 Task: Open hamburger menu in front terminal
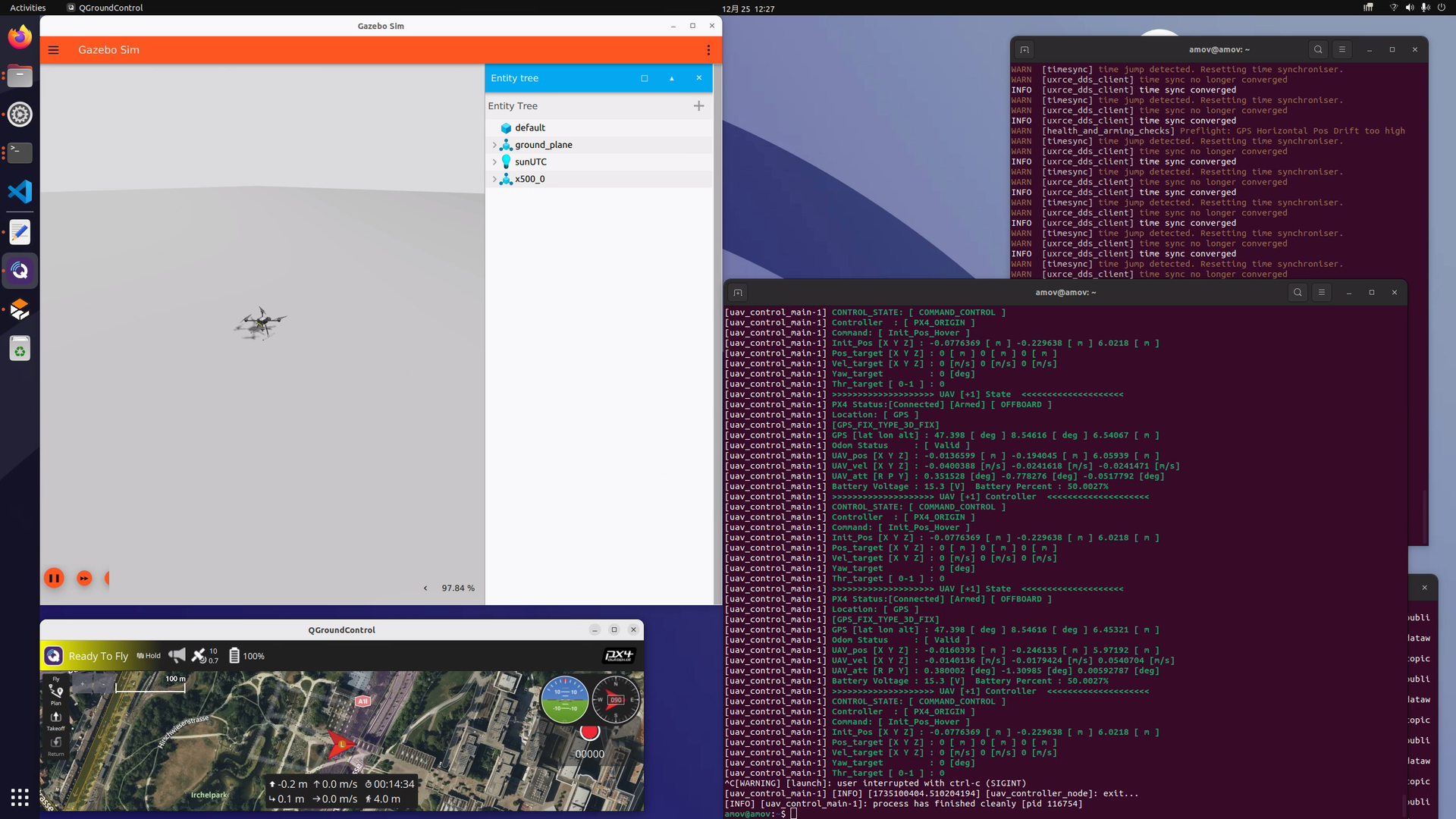[x=1322, y=293]
